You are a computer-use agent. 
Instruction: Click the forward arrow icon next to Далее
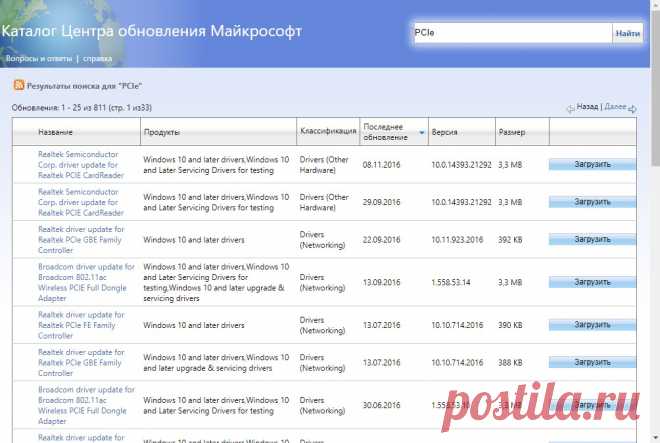(x=632, y=109)
